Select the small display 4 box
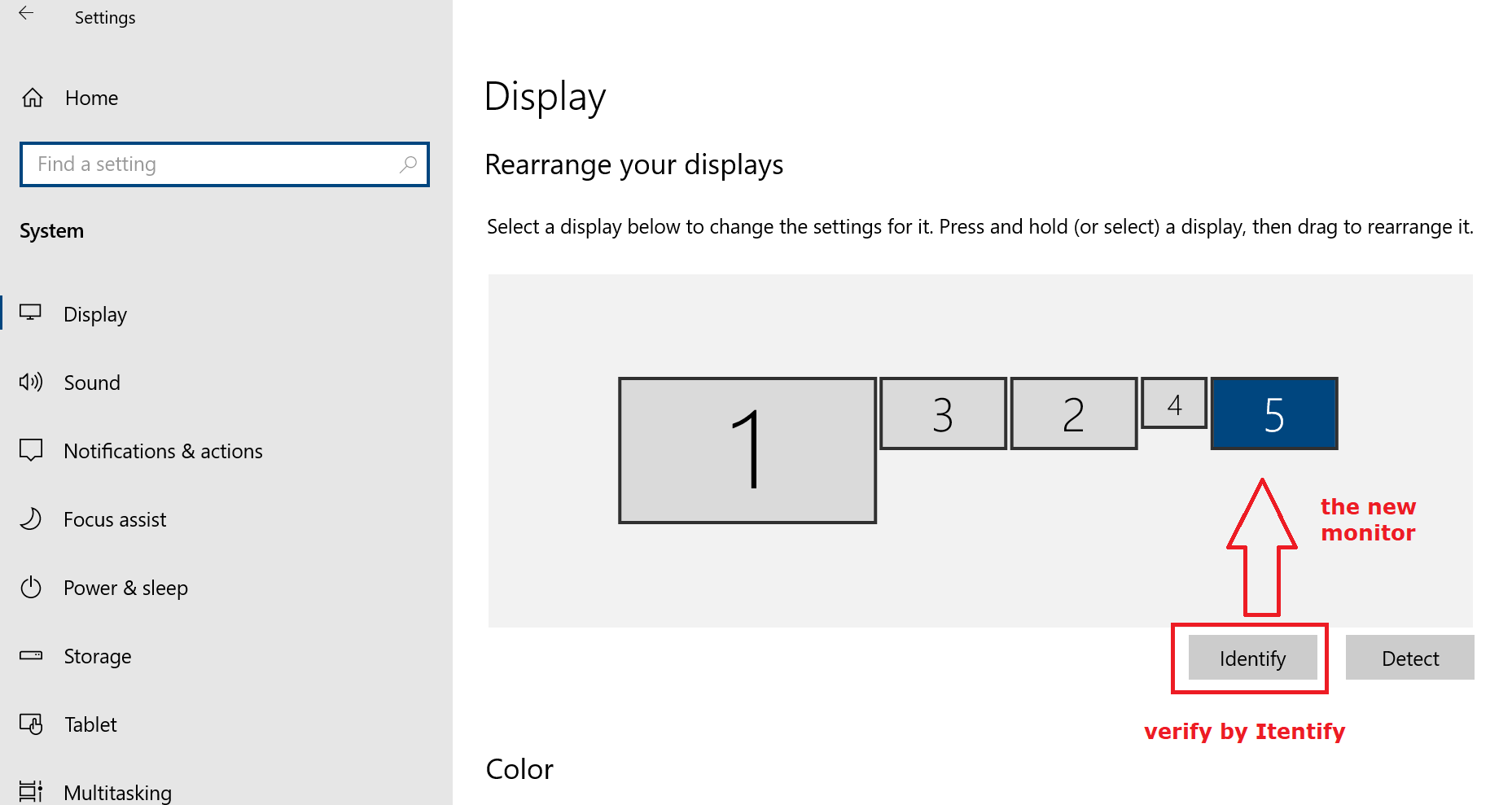The width and height of the screenshot is (1512, 805). (1174, 403)
